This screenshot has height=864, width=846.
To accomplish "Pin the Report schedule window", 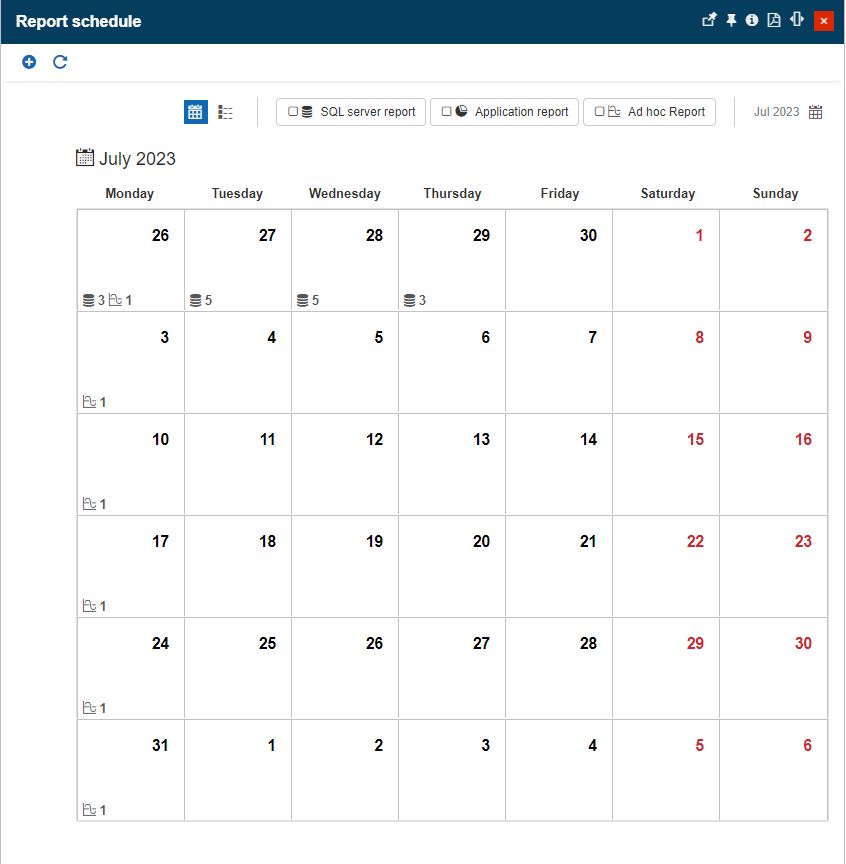I will pos(731,19).
